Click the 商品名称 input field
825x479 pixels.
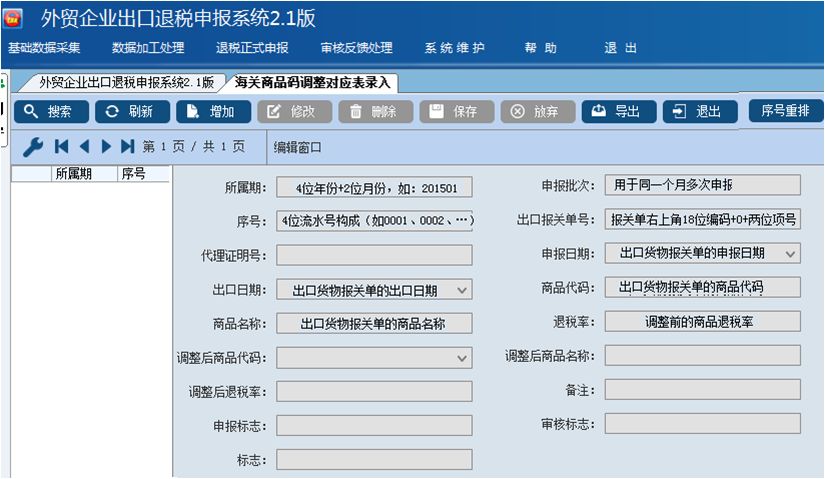[374, 323]
